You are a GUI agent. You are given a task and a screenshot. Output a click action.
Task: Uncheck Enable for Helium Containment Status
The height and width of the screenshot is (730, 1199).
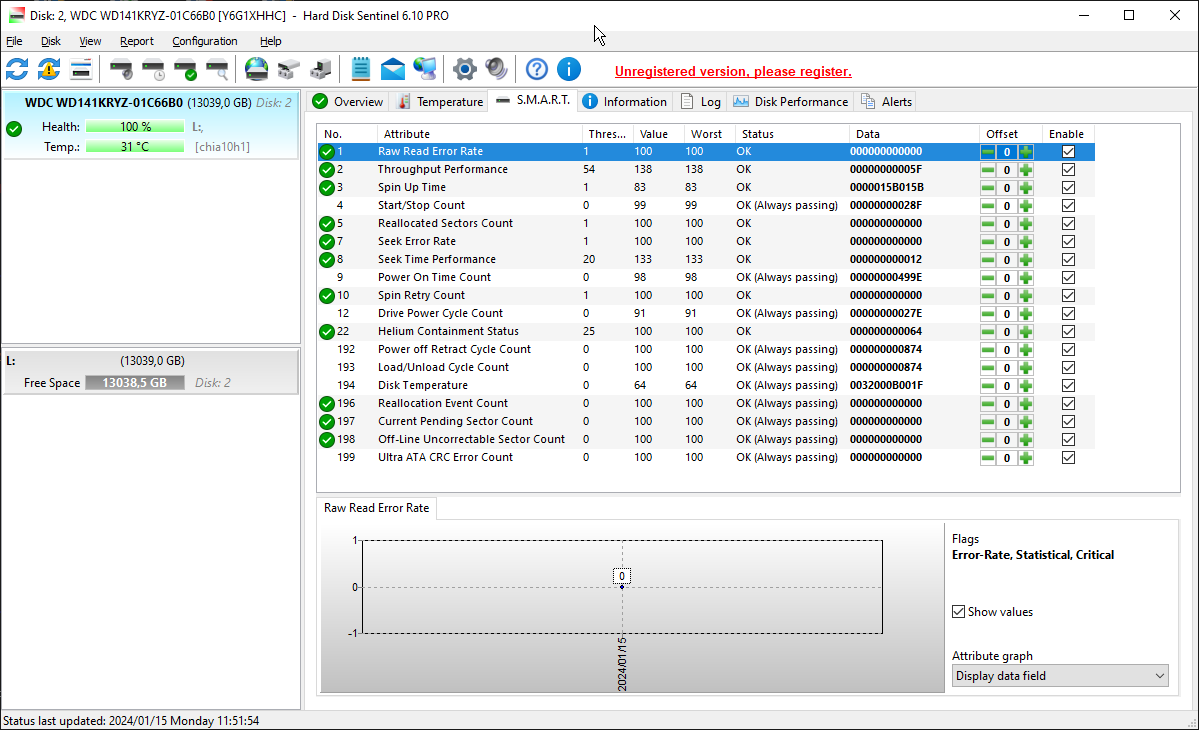click(x=1068, y=332)
